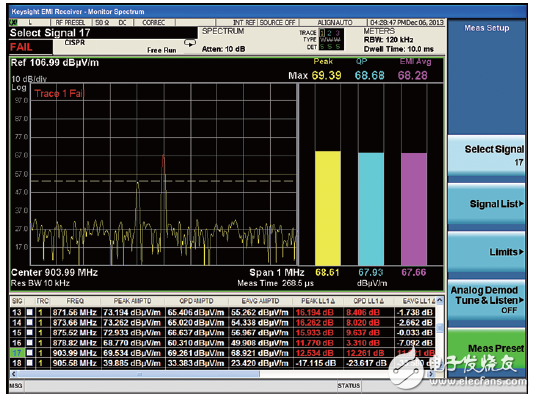The width and height of the screenshot is (536, 398).
Task: Toggle checkbox for signal 13 row
Action: pyautogui.click(x=30, y=312)
